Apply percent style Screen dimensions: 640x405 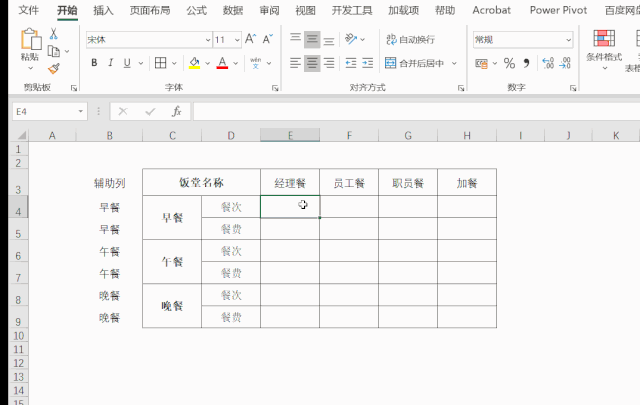click(509, 63)
